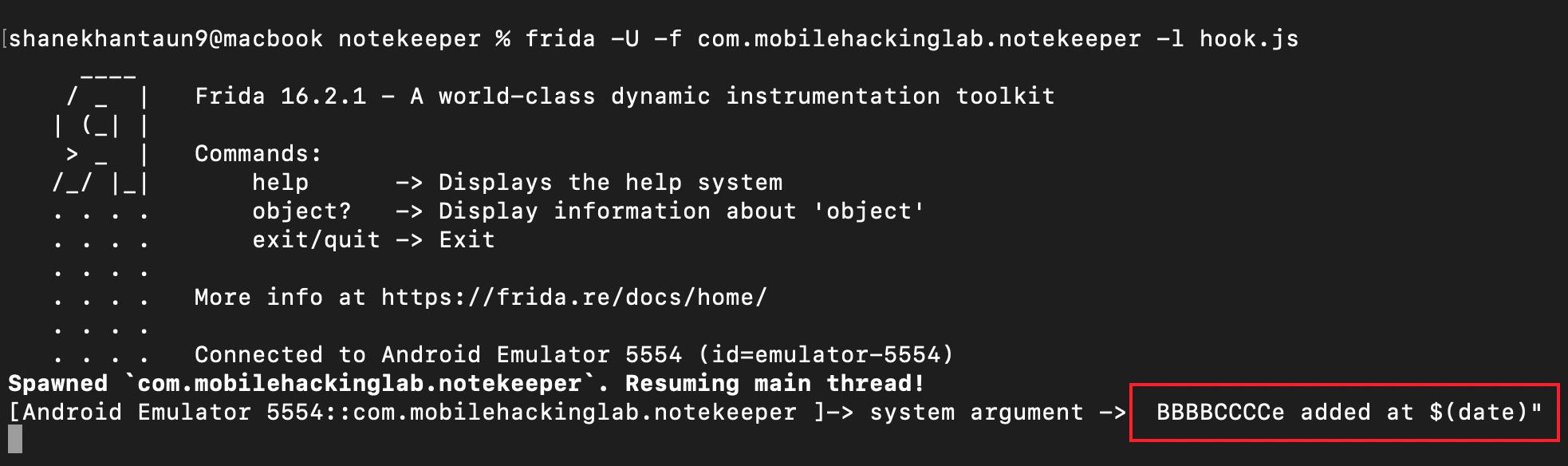
Task: Click the 'Connected to Android Emulator 5554' text
Action: (x=438, y=355)
